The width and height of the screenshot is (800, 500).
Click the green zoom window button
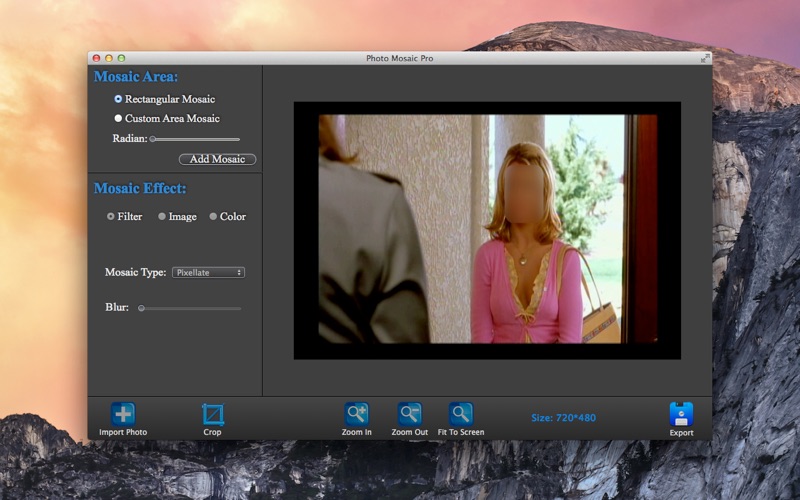click(x=121, y=58)
